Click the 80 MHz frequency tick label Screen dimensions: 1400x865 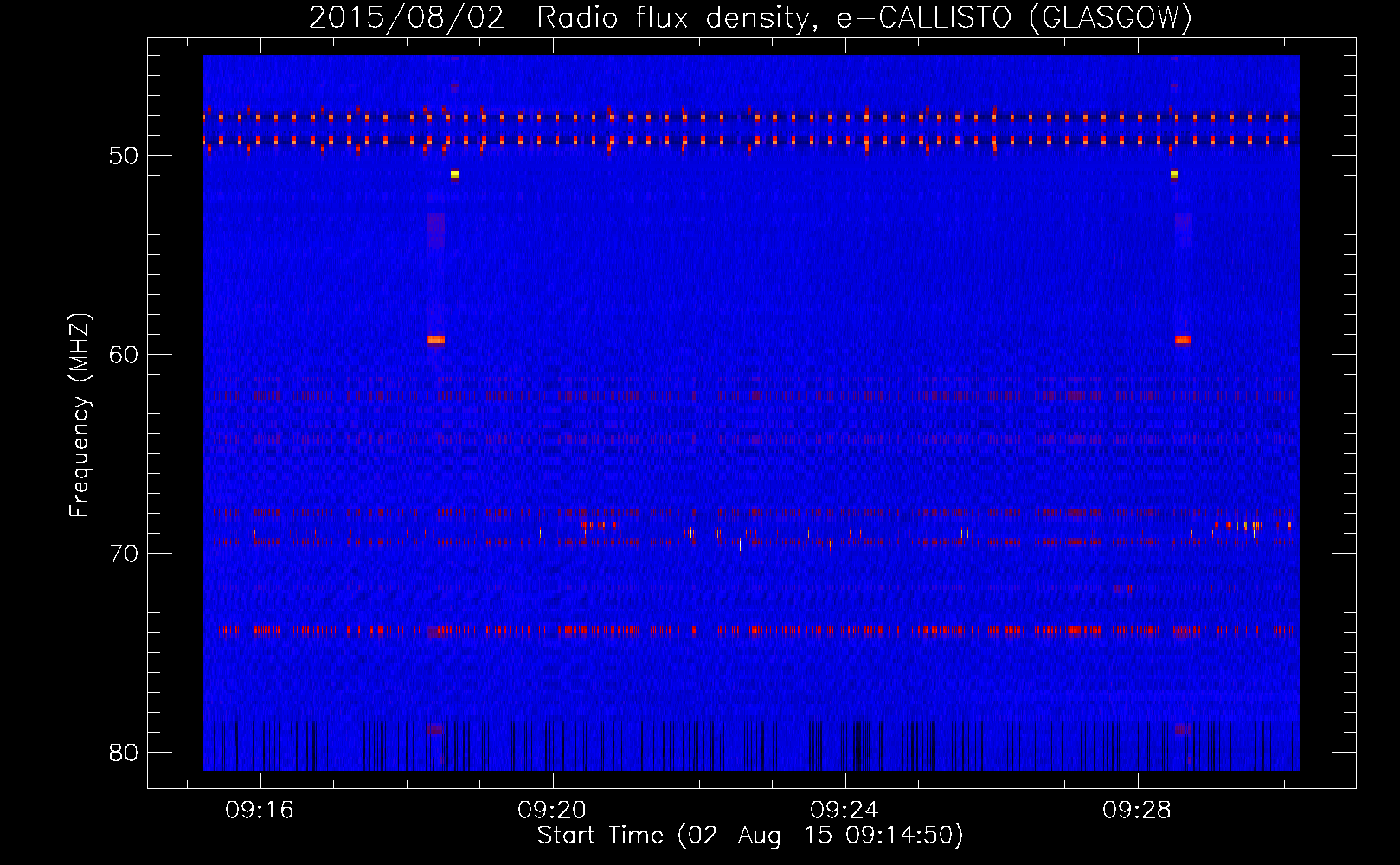[x=124, y=753]
